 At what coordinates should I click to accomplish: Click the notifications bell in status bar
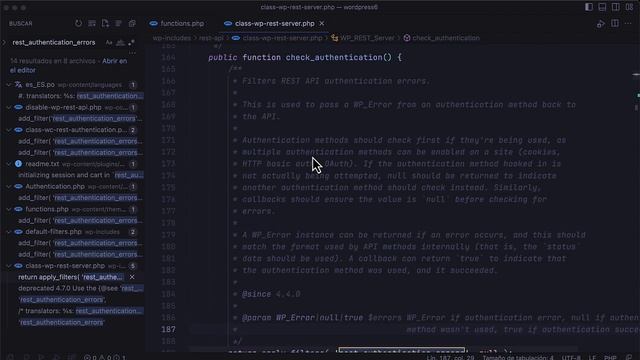pos(629,357)
